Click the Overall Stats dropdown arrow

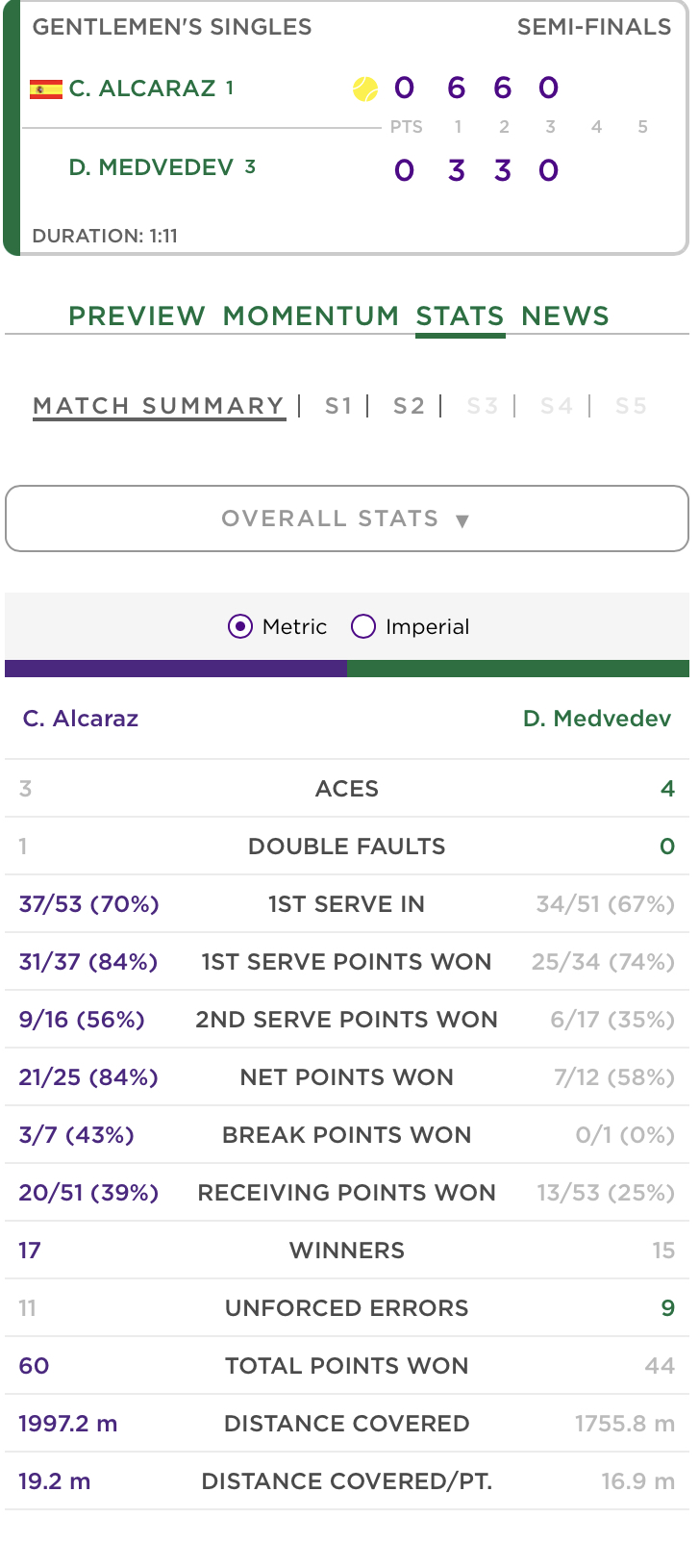click(462, 520)
